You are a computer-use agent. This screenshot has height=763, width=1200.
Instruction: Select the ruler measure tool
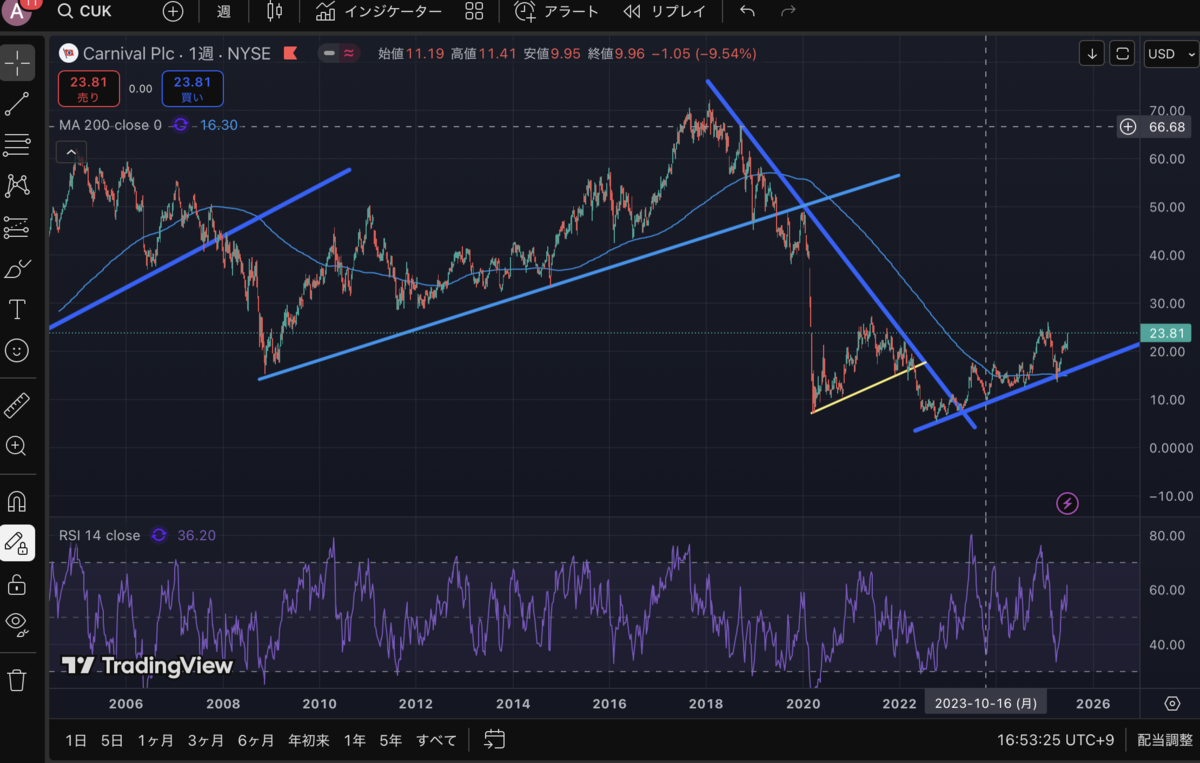(17, 405)
